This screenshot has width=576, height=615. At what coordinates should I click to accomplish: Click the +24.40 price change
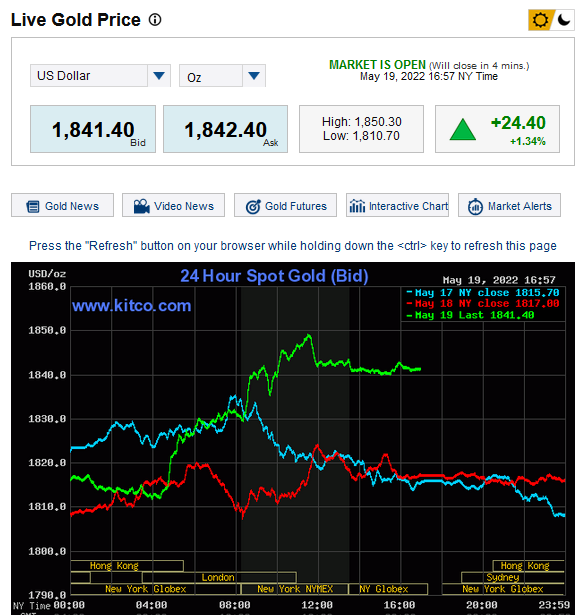pyautogui.click(x=518, y=123)
